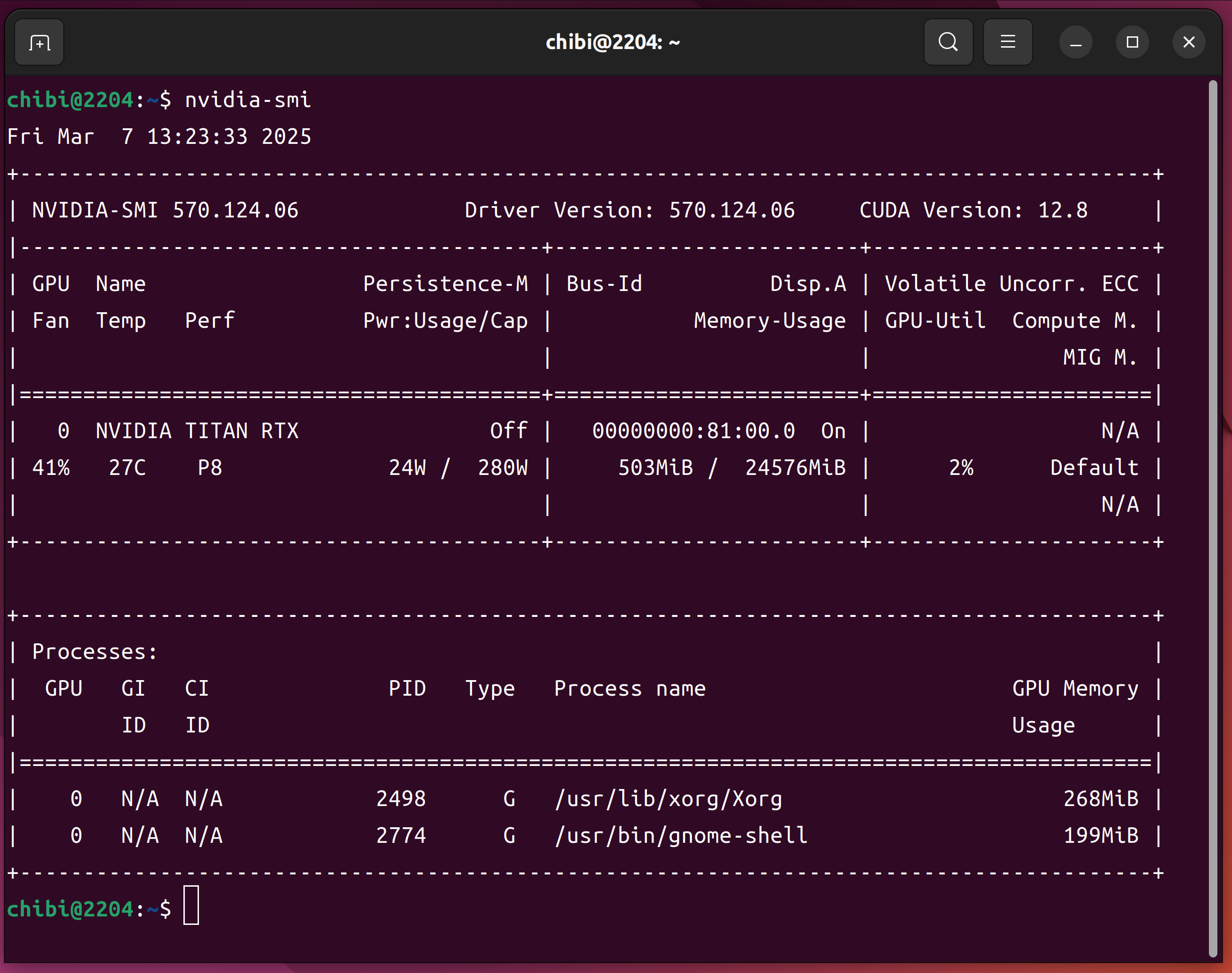Click the 503MiB memory usage value
The width and height of the screenshot is (1232, 973).
click(655, 468)
